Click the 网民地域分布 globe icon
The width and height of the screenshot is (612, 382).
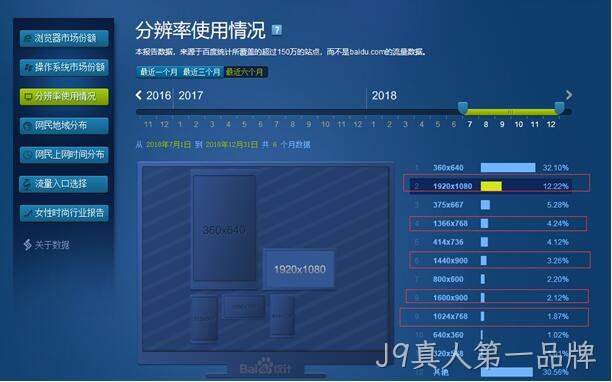[27, 126]
